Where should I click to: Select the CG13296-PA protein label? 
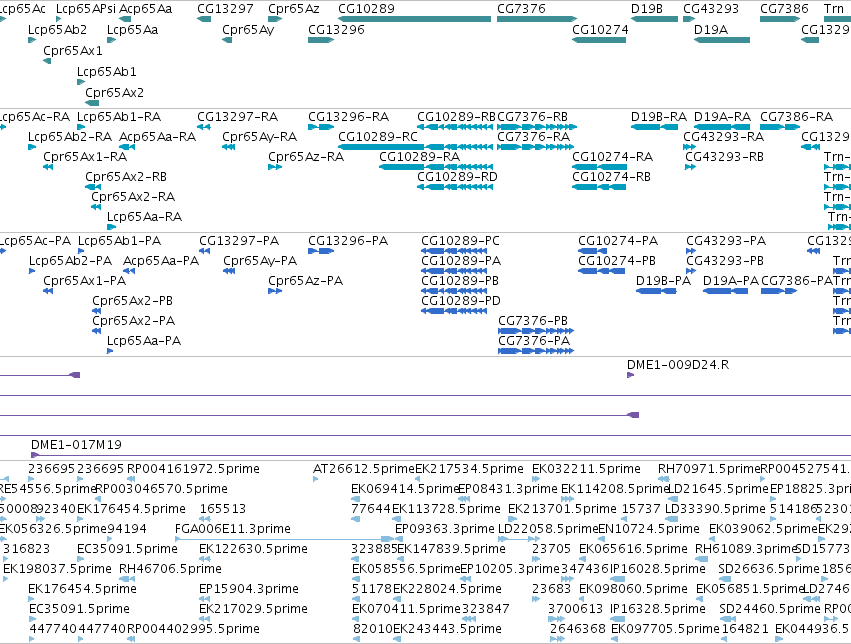click(348, 241)
